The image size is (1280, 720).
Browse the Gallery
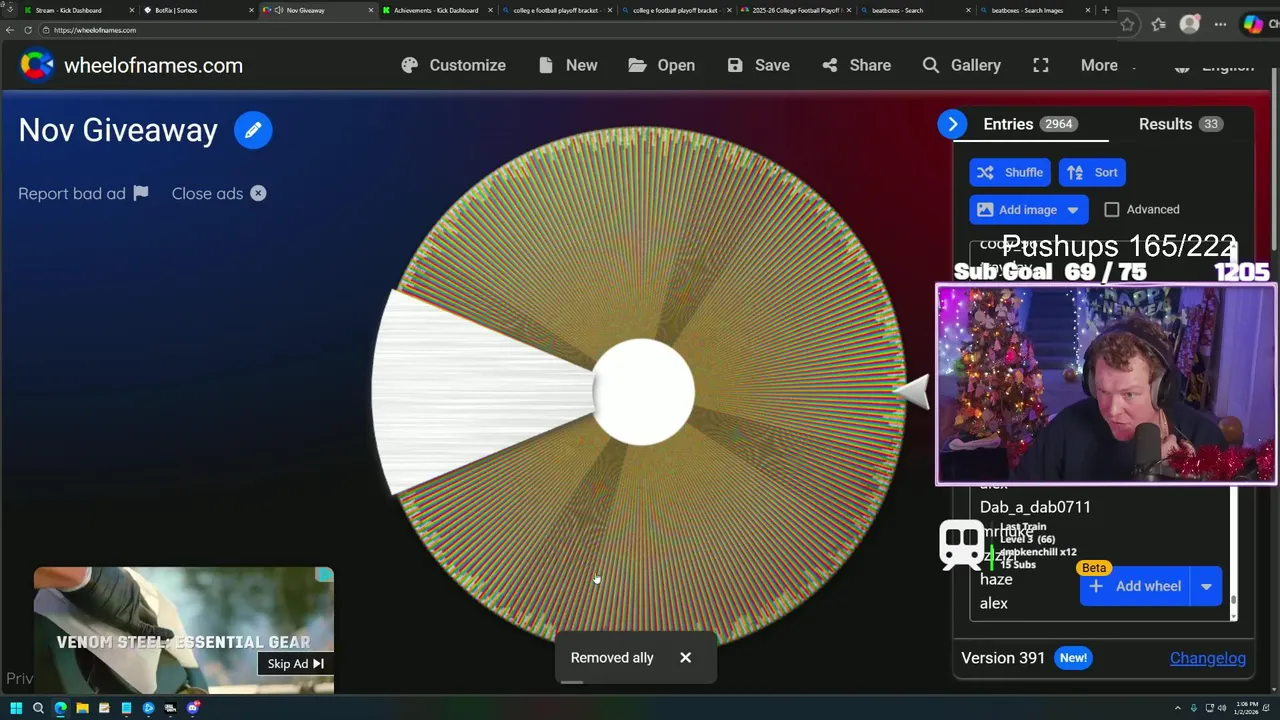(x=962, y=65)
